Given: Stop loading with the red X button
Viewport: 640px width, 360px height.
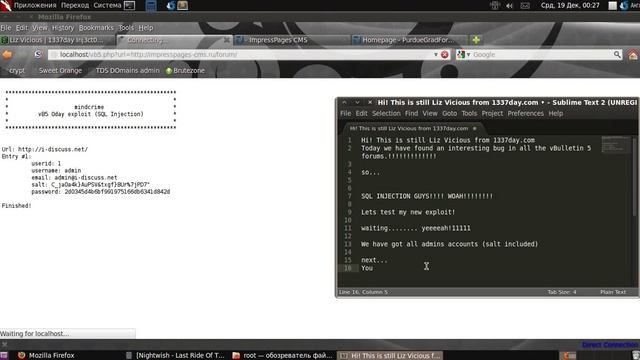Looking at the screenshot, I should point(445,55).
